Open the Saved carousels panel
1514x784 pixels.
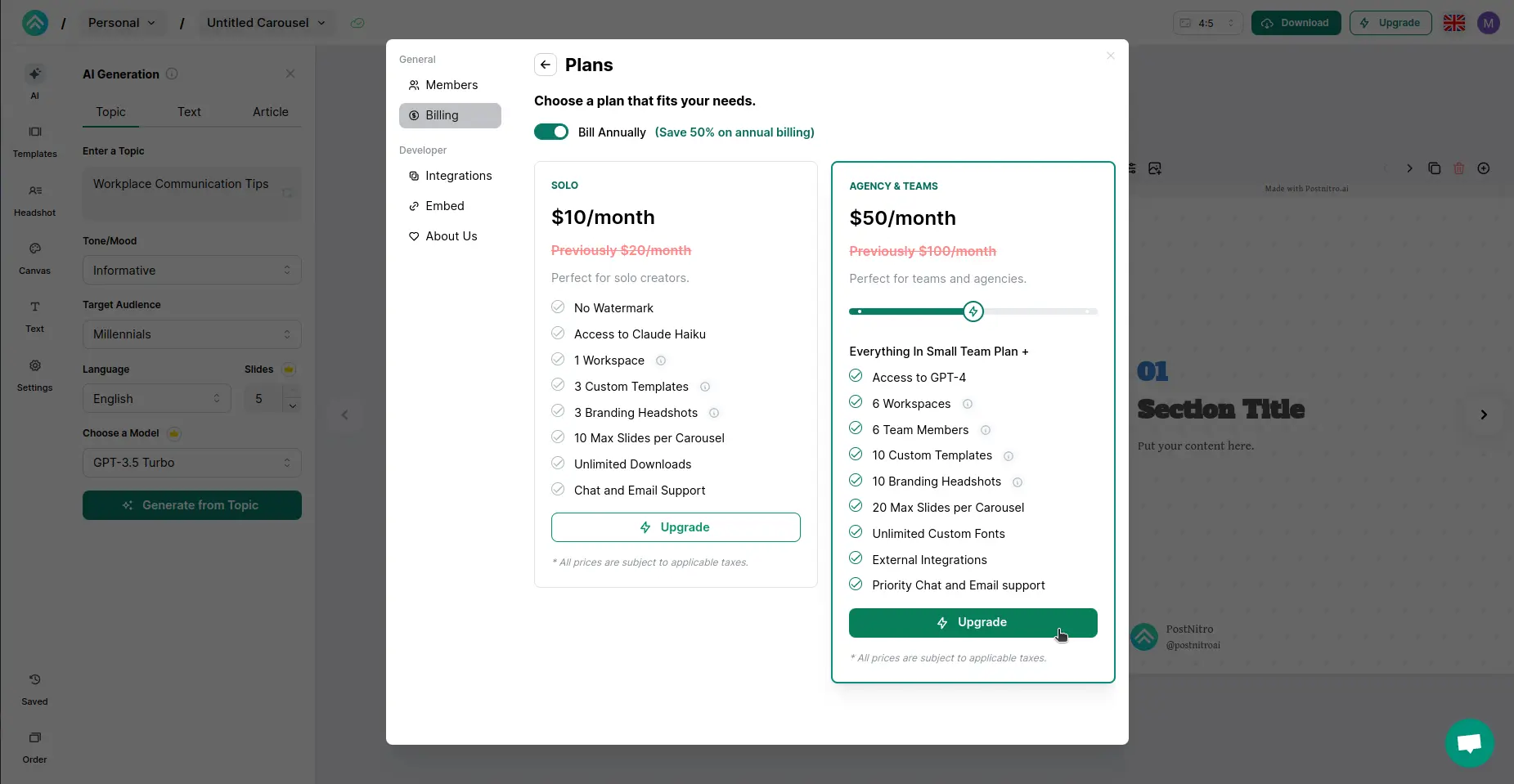click(34, 688)
